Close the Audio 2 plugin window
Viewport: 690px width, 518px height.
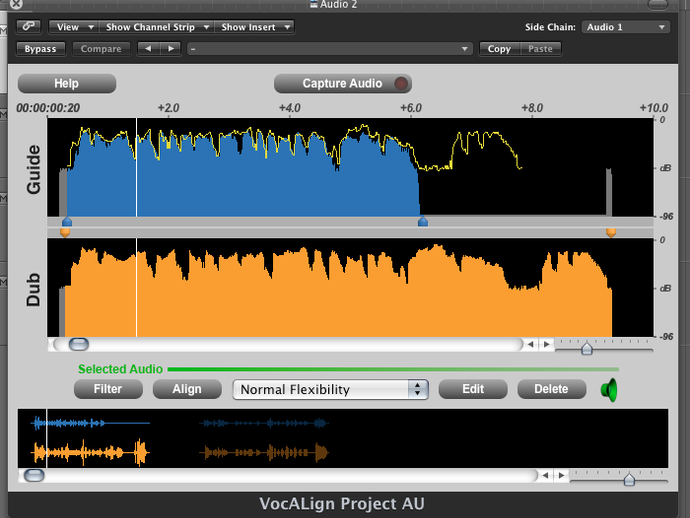point(16,4)
